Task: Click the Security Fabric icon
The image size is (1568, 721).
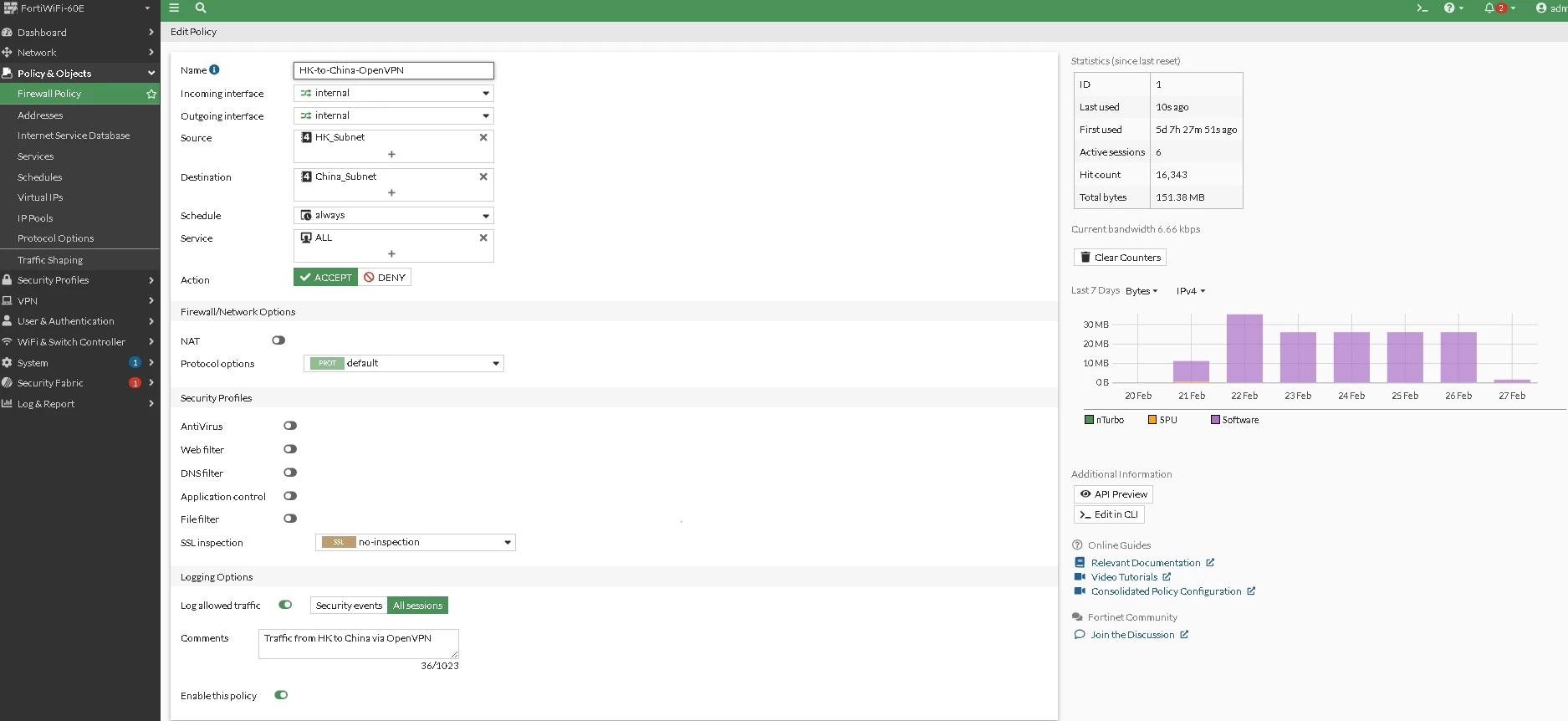Action: coord(7,382)
